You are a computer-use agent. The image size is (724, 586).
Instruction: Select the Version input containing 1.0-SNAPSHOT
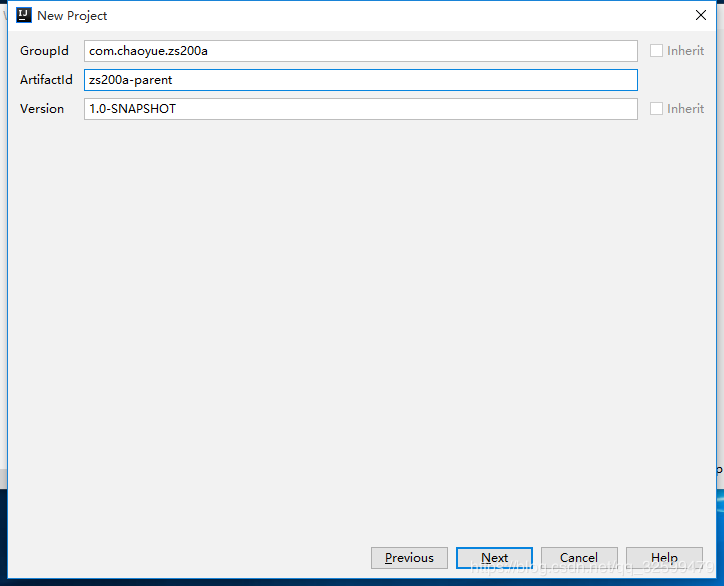tap(361, 109)
